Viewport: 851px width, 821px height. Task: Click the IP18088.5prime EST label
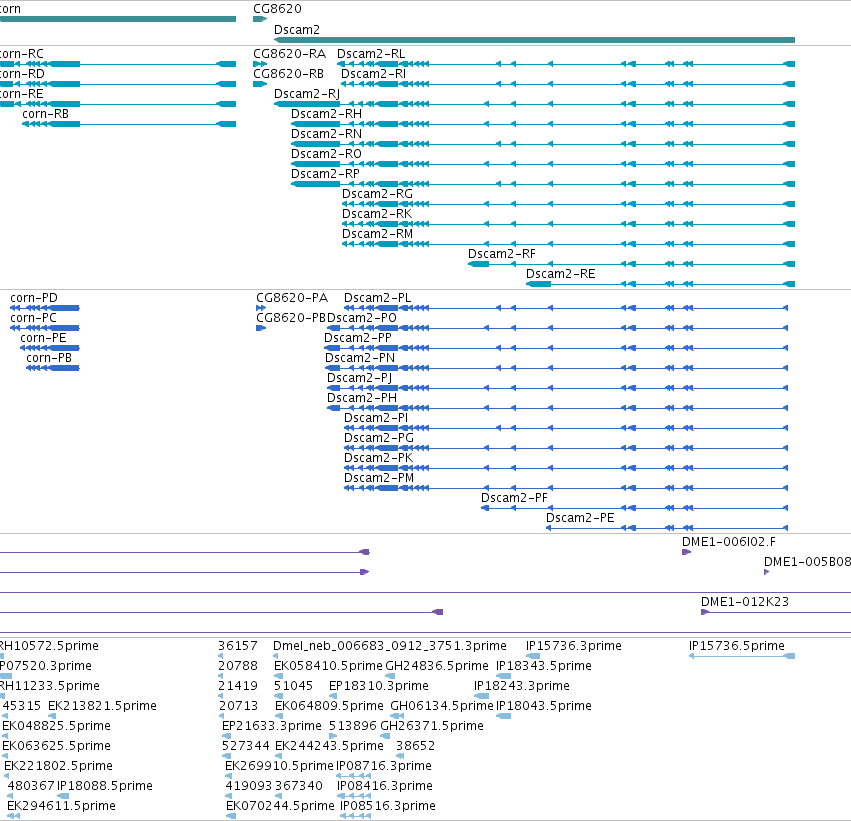click(x=105, y=786)
